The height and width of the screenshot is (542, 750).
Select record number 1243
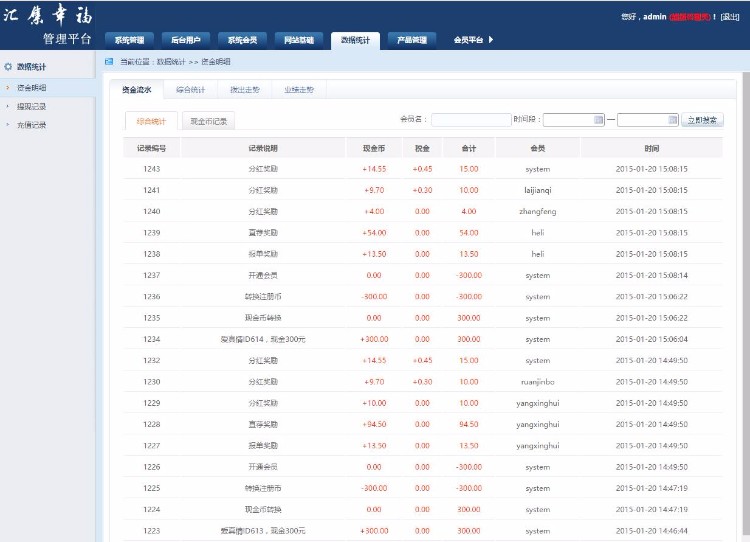[x=152, y=169]
